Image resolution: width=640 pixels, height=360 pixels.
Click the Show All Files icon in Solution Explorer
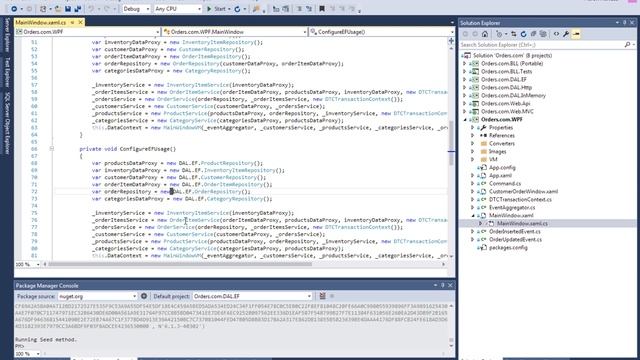(x=543, y=34)
